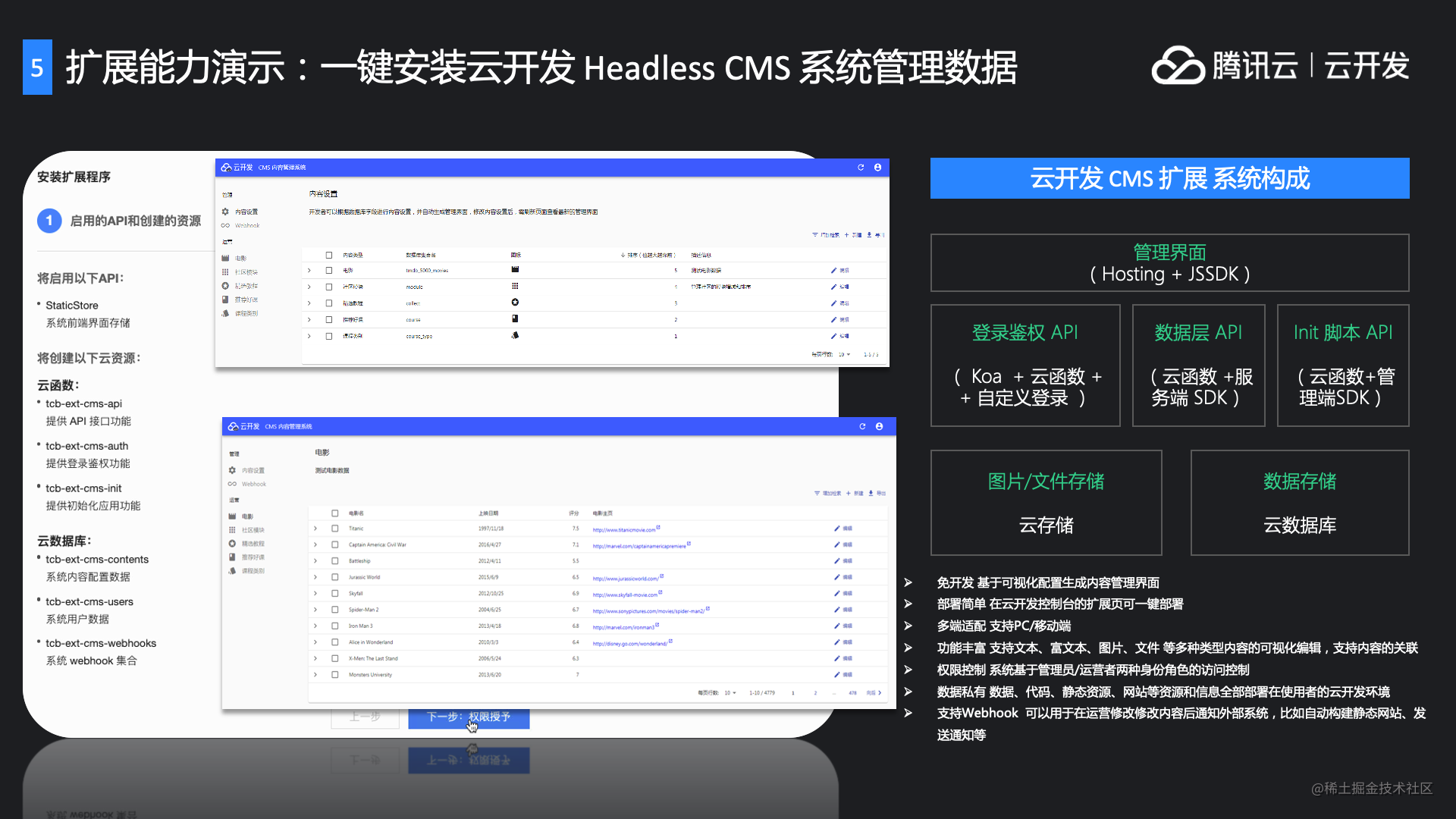Select 电影 item in lower window sidebar
The height and width of the screenshot is (819, 1456).
pos(241,516)
